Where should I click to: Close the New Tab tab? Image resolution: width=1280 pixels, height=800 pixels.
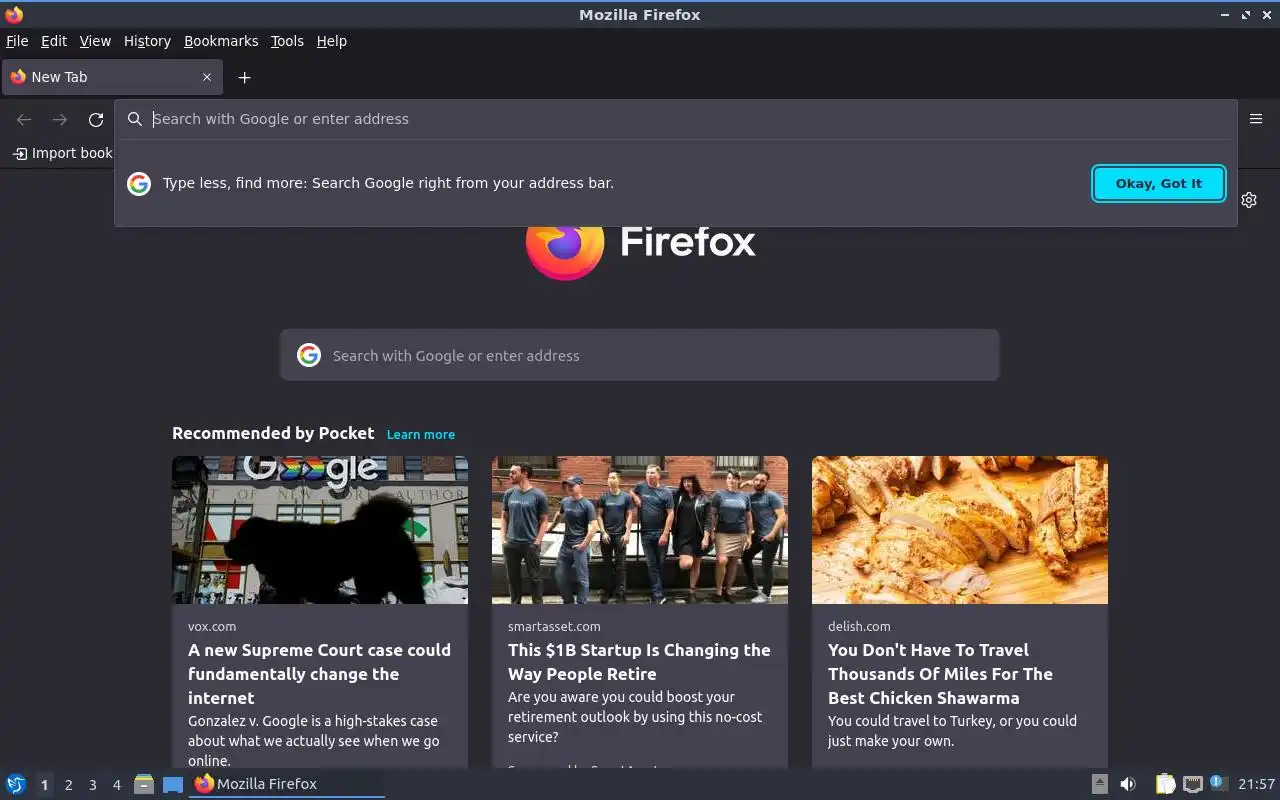tap(207, 77)
